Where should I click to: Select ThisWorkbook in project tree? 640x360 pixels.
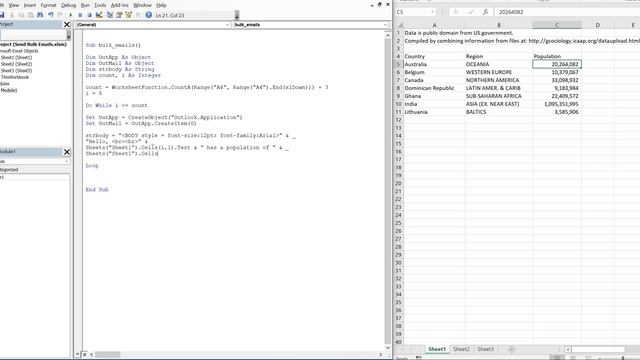pyautogui.click(x=15, y=77)
